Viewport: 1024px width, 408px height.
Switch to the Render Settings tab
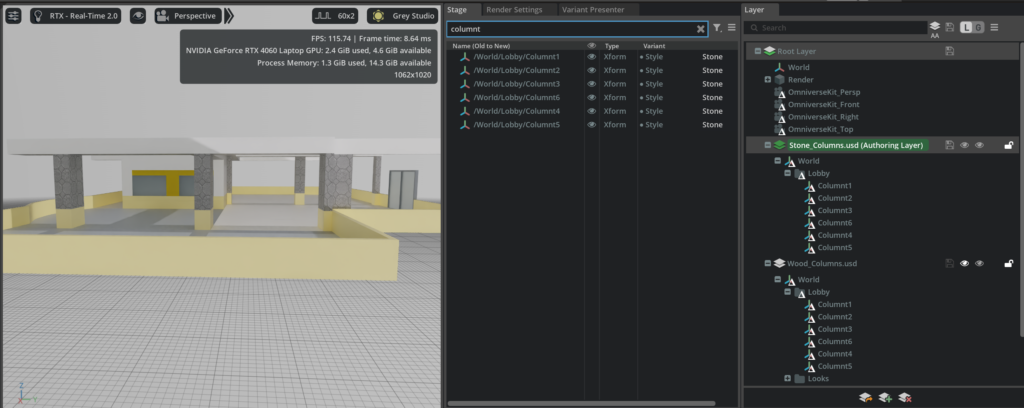(514, 9)
